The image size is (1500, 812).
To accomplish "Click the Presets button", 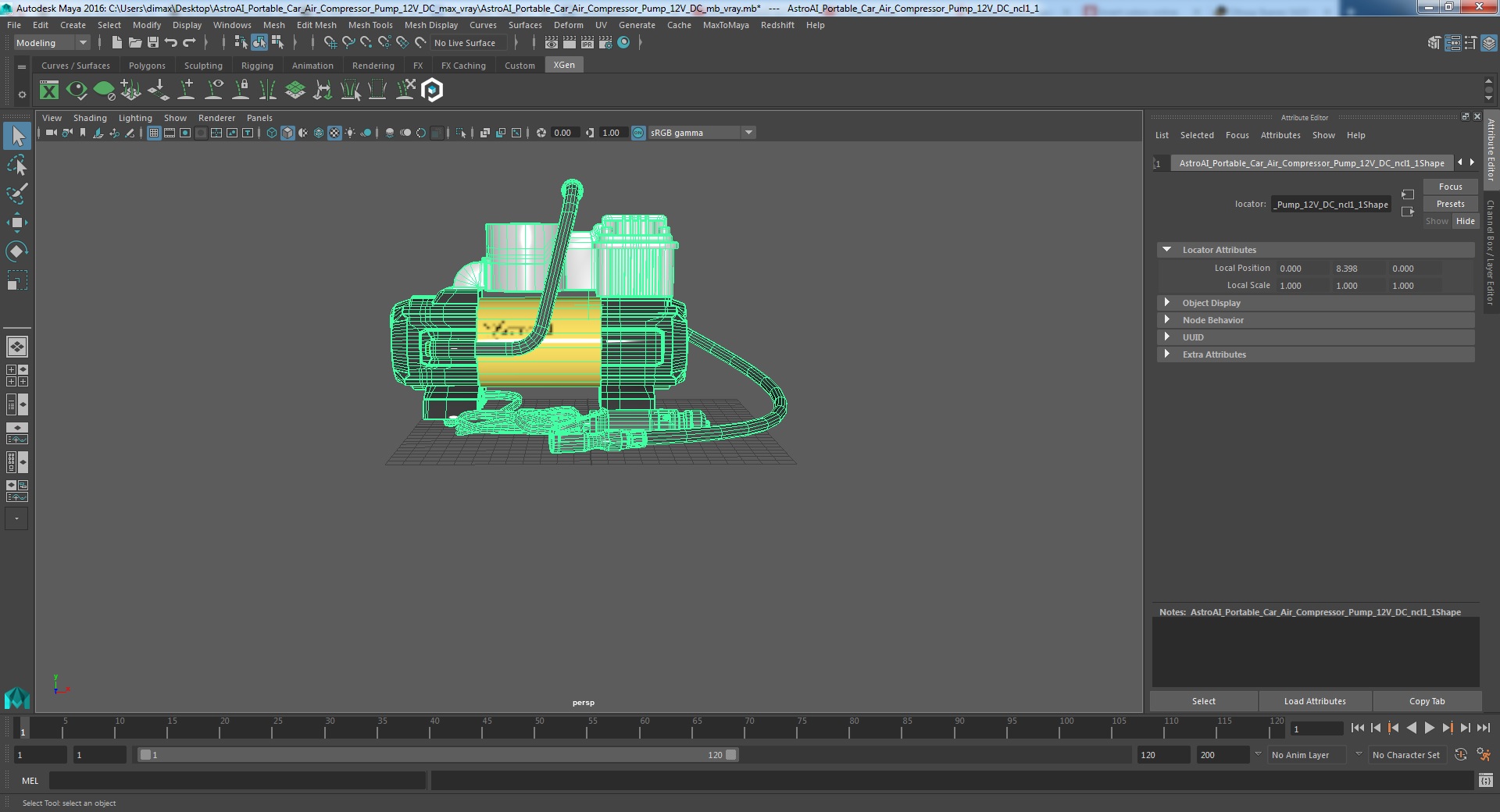I will [x=1450, y=204].
